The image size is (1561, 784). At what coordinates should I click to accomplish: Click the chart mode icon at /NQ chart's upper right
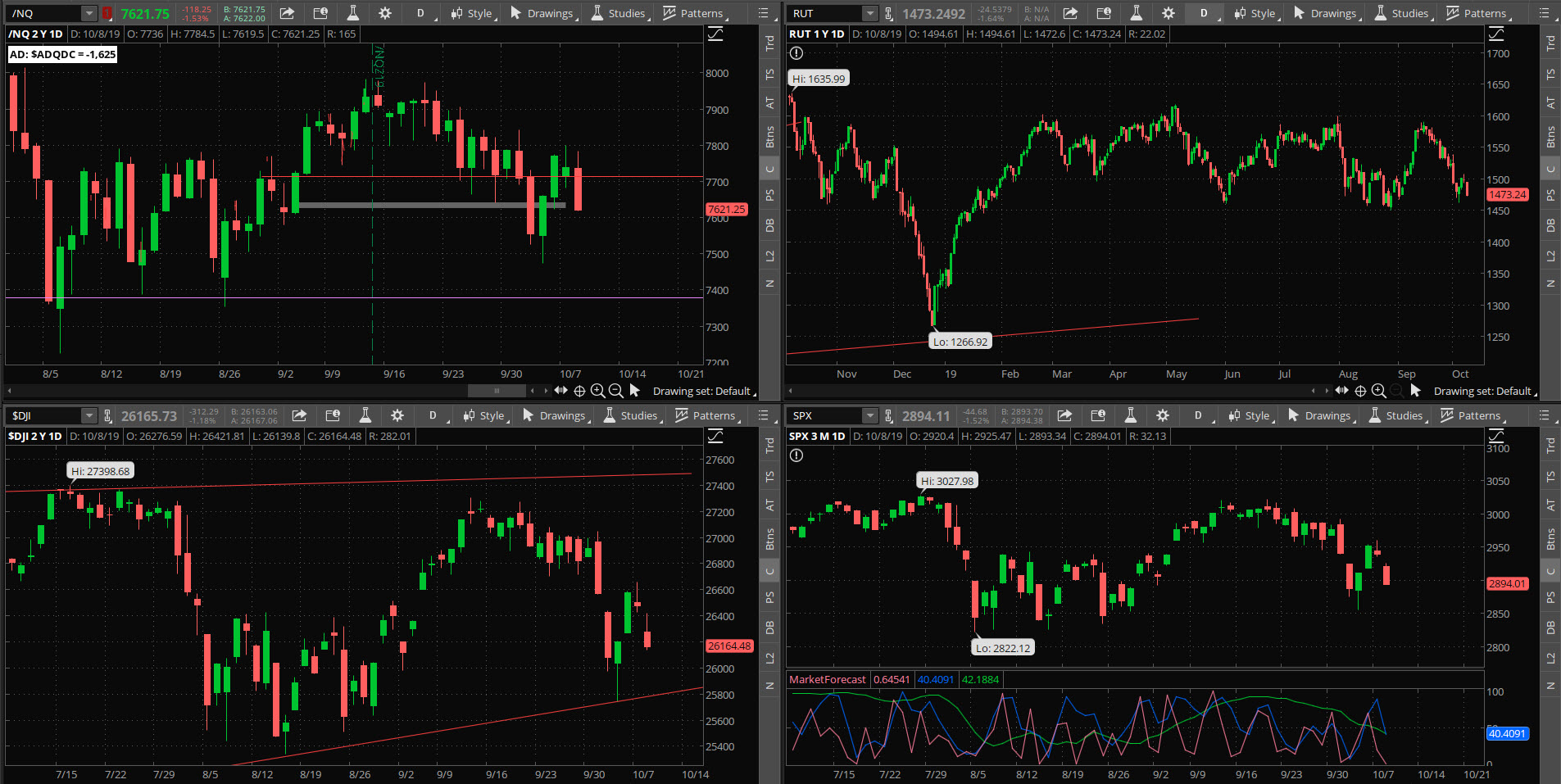click(715, 34)
